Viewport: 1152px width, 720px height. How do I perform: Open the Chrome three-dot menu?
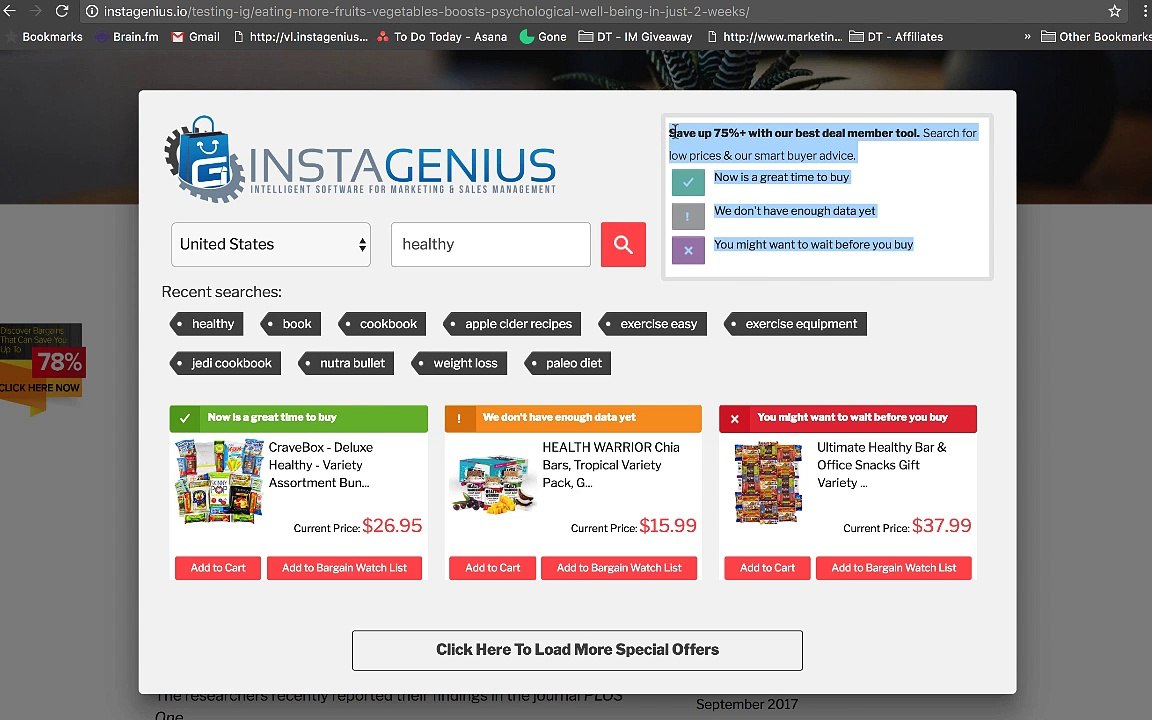tap(1145, 11)
